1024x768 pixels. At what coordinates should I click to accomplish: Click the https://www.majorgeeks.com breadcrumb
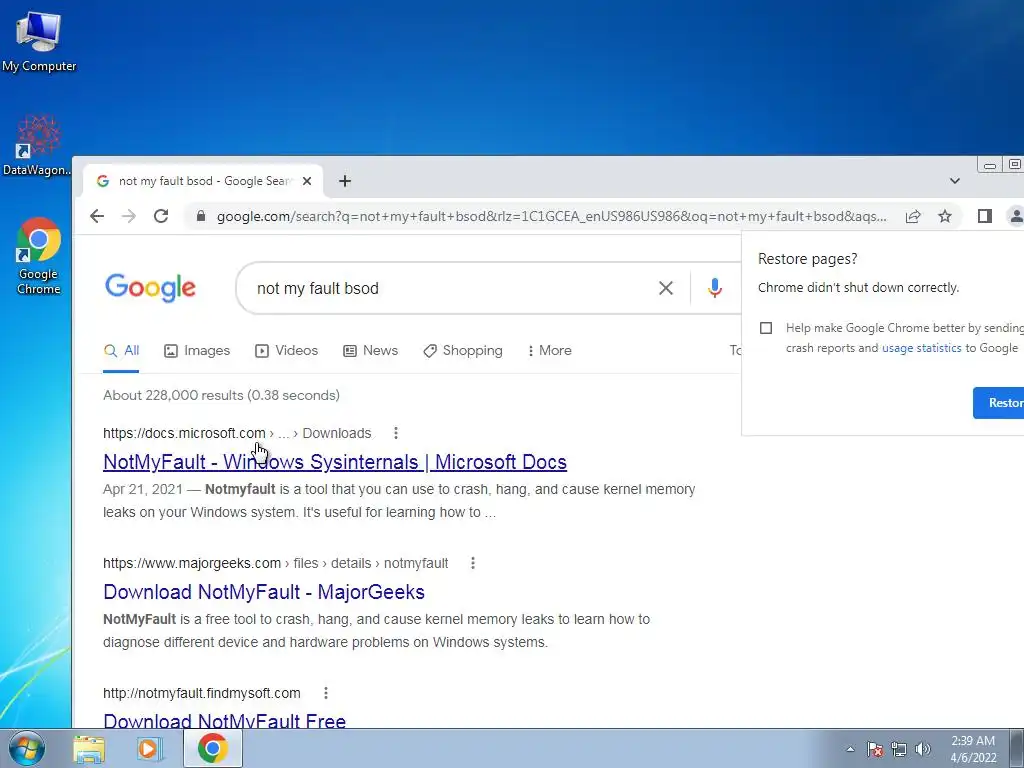tap(192, 563)
